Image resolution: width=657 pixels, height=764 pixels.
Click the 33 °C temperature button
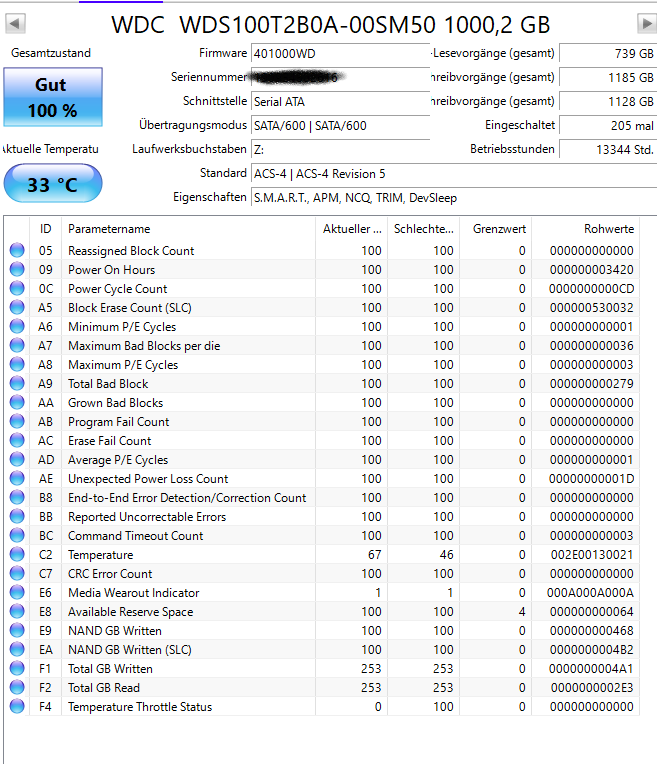pos(53,184)
